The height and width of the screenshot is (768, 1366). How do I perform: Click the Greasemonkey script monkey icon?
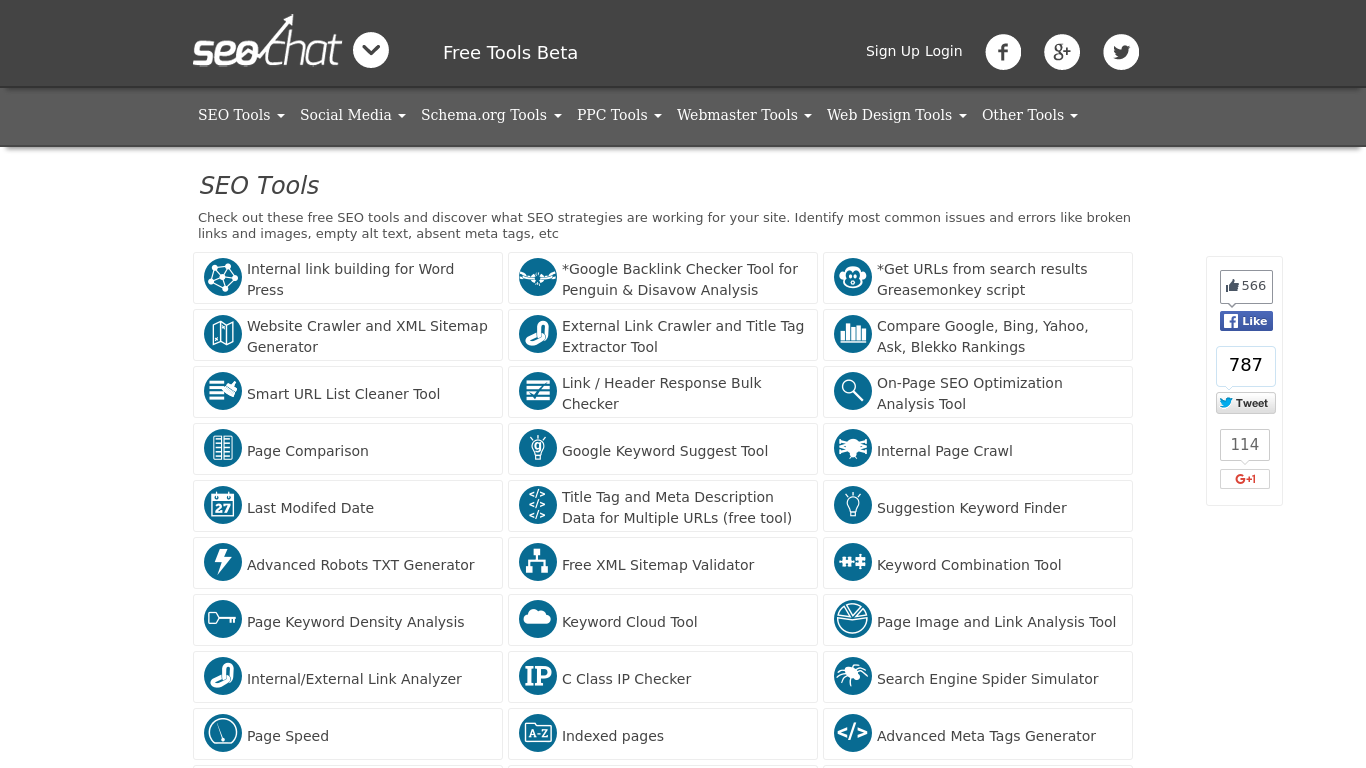(853, 277)
